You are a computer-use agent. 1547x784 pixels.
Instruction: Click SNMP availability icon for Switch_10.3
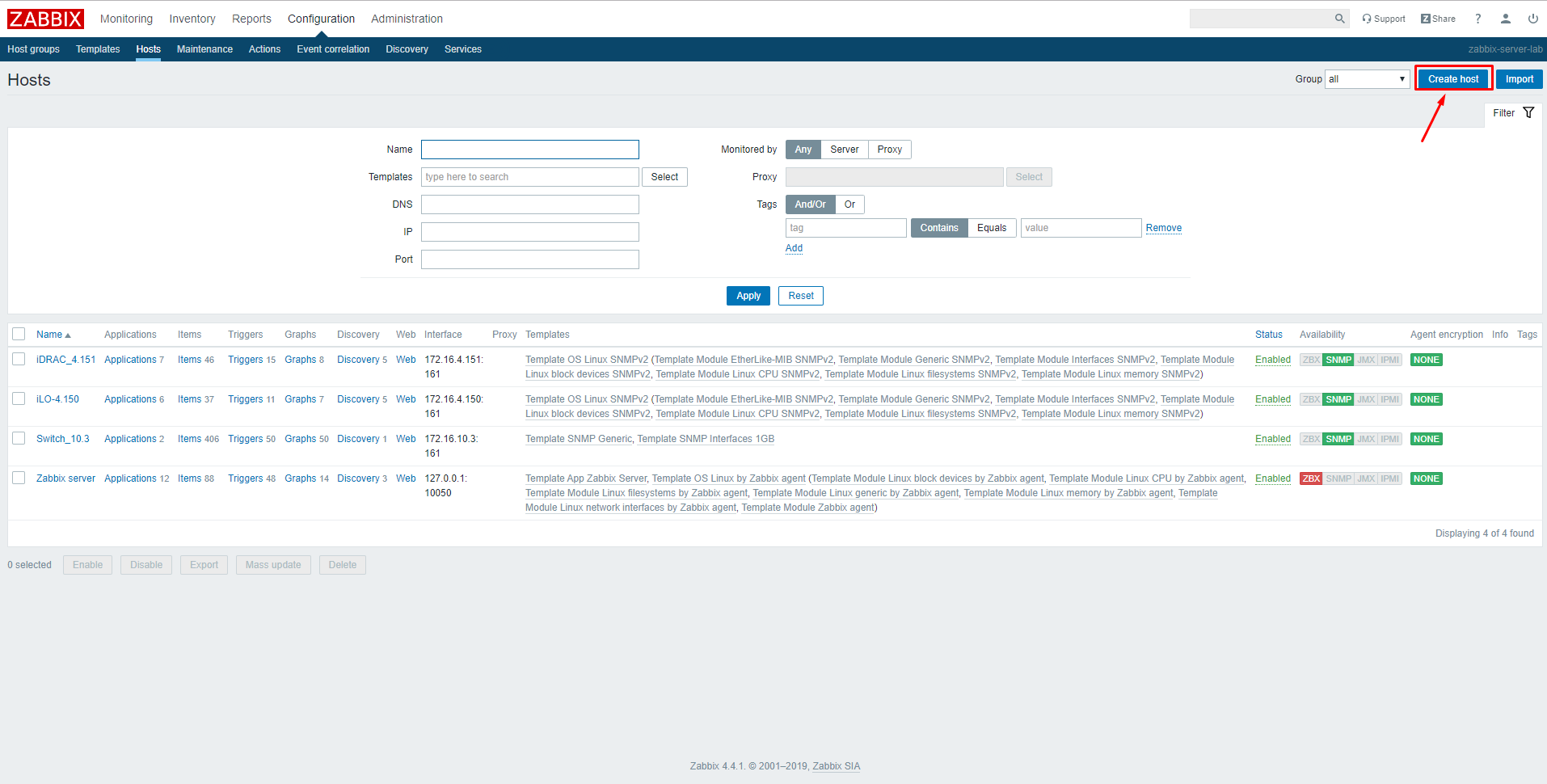point(1338,439)
